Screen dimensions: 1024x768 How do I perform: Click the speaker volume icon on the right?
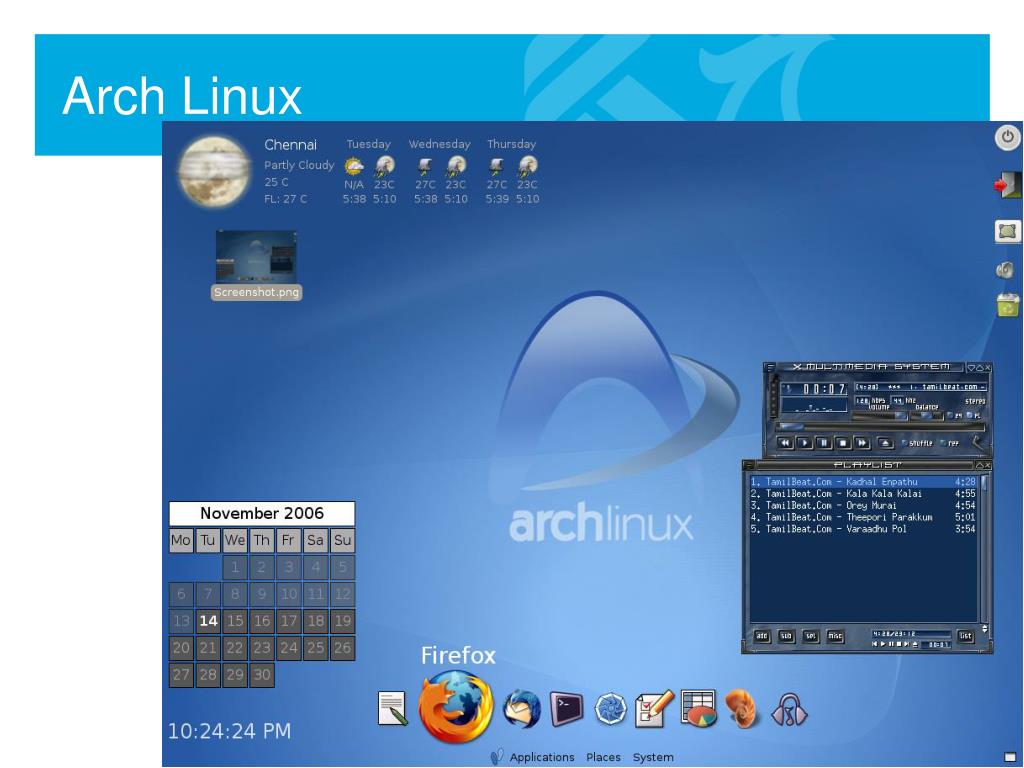pyautogui.click(x=1006, y=270)
